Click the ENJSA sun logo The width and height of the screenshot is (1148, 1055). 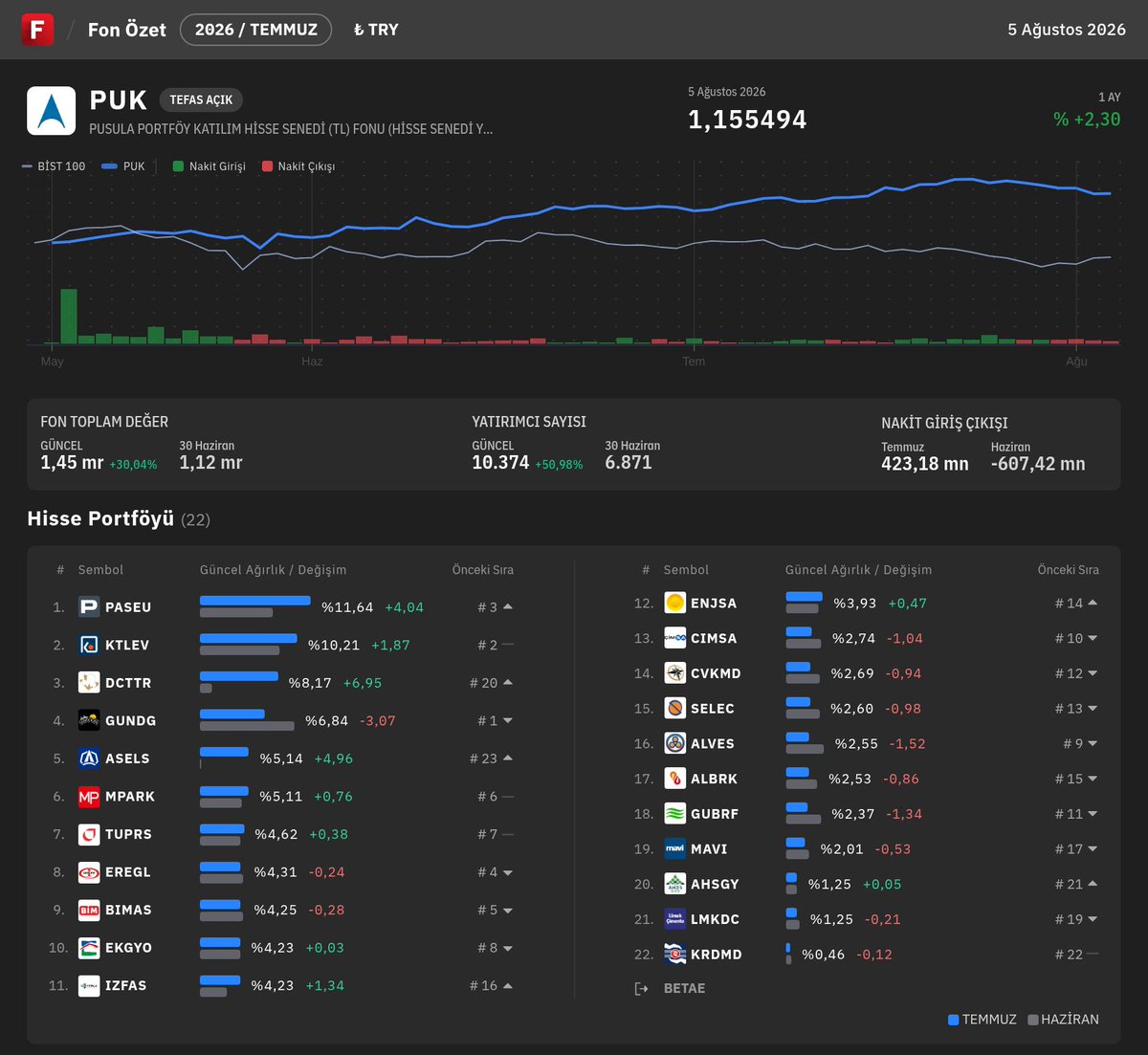click(675, 603)
